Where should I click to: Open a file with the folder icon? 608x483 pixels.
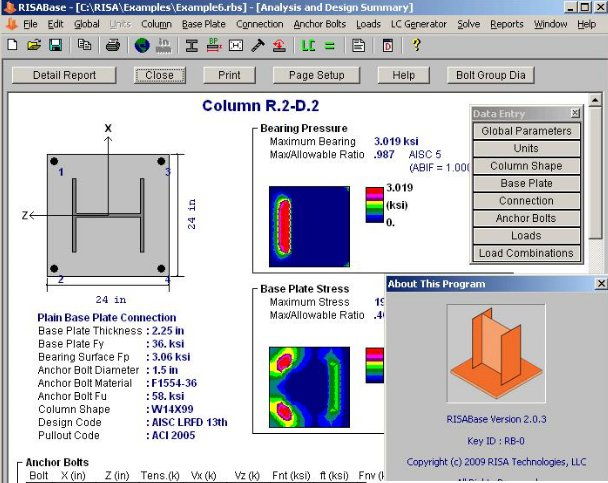coord(34,45)
